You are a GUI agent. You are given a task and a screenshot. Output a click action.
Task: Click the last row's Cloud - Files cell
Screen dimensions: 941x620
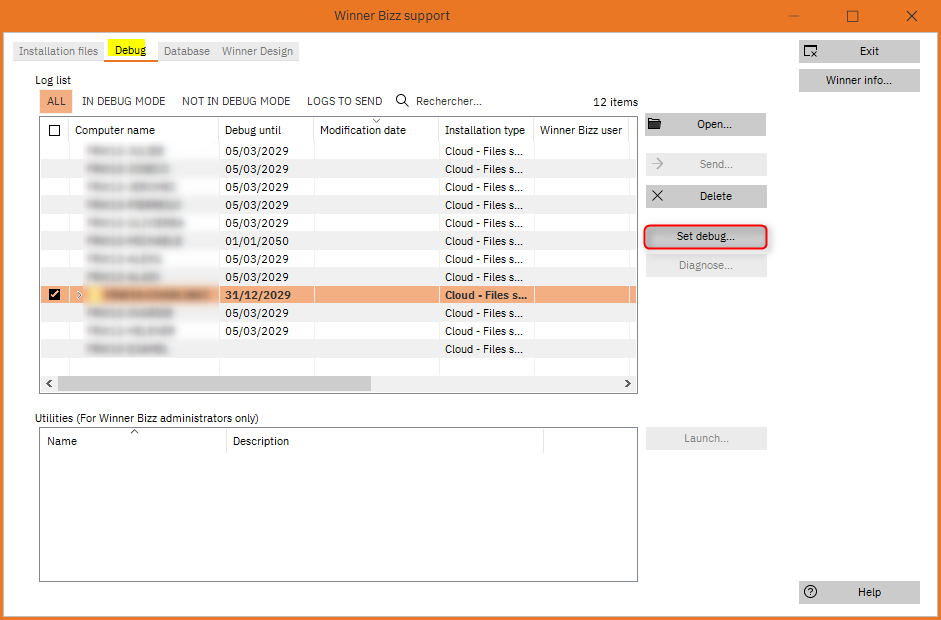tap(486, 349)
